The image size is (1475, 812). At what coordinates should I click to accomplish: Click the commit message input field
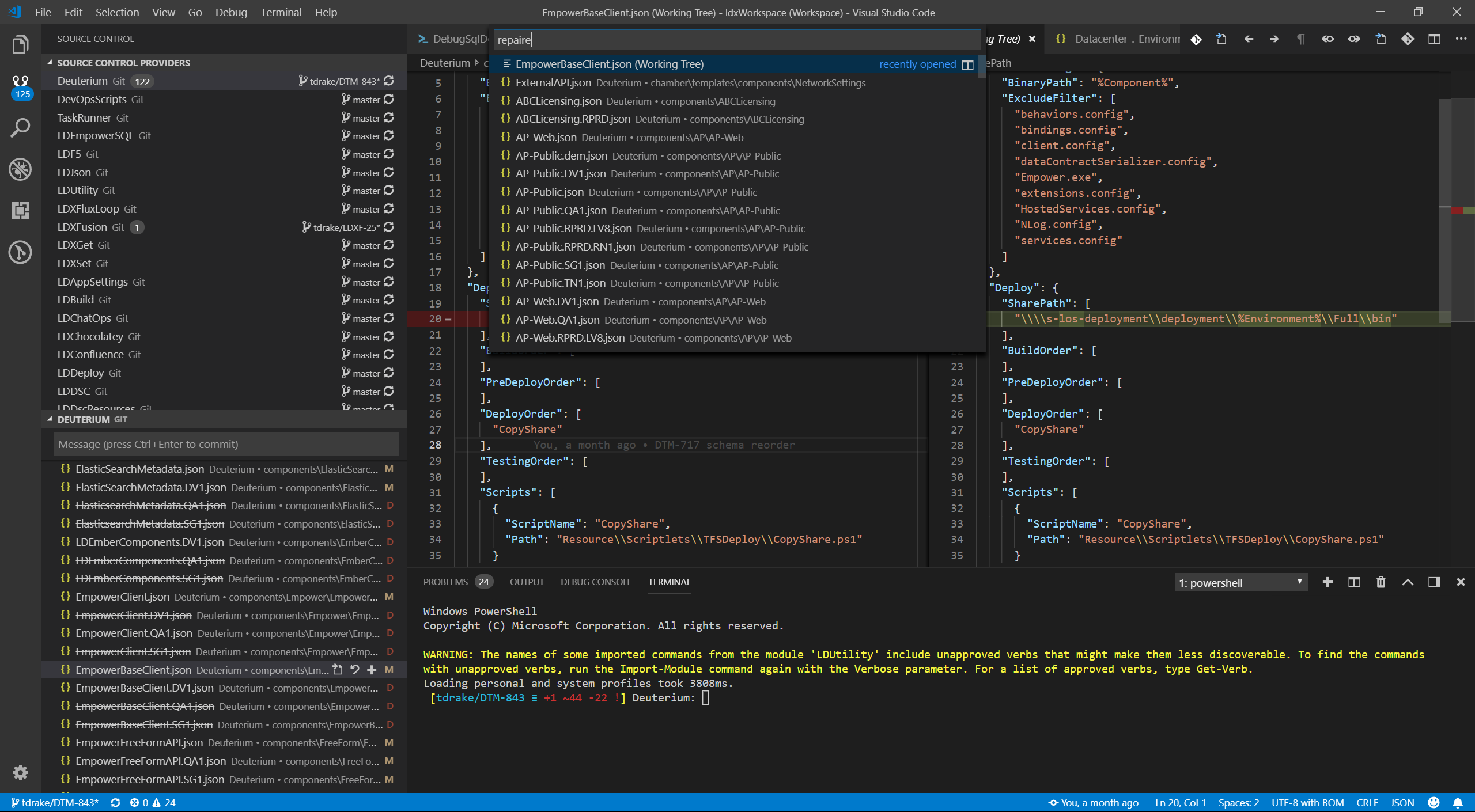tap(225, 444)
